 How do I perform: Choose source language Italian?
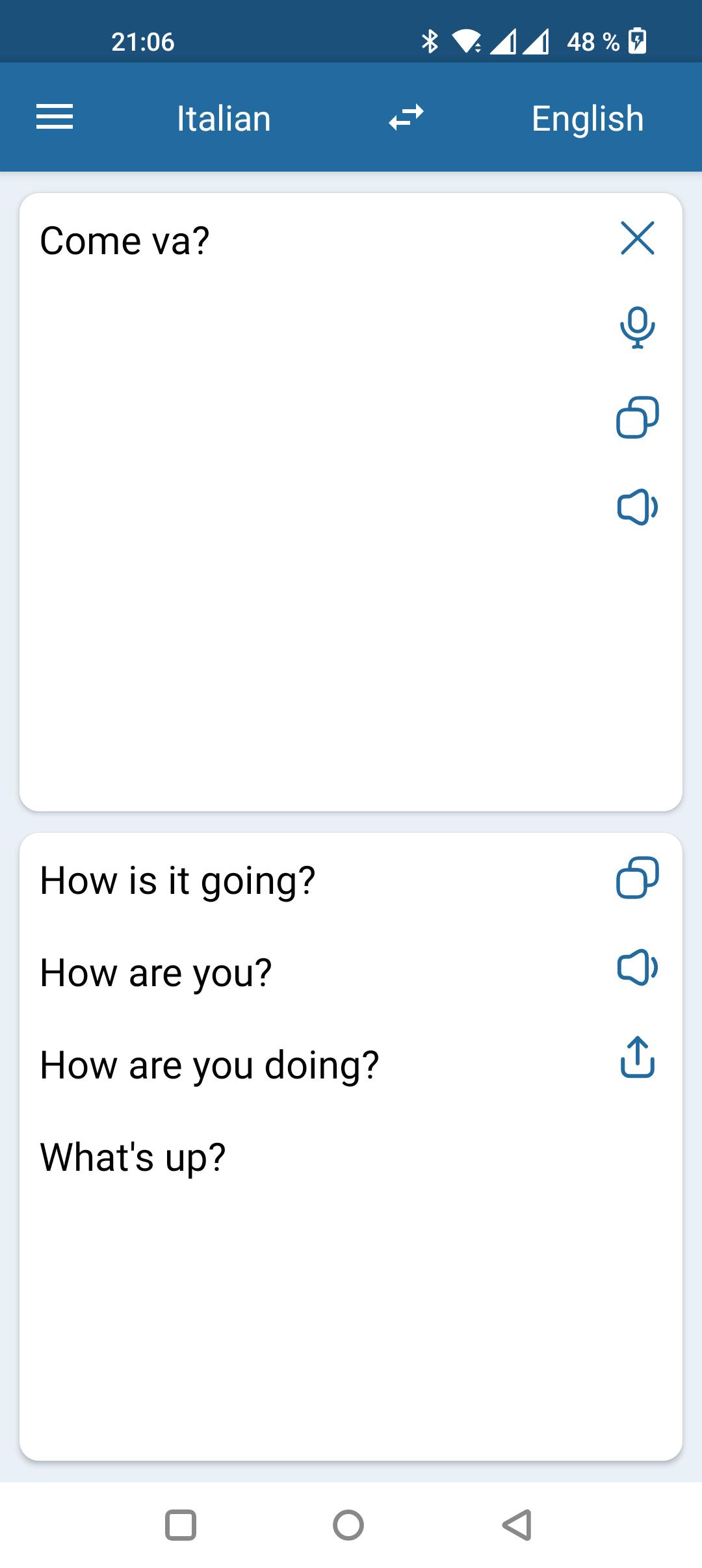(224, 118)
